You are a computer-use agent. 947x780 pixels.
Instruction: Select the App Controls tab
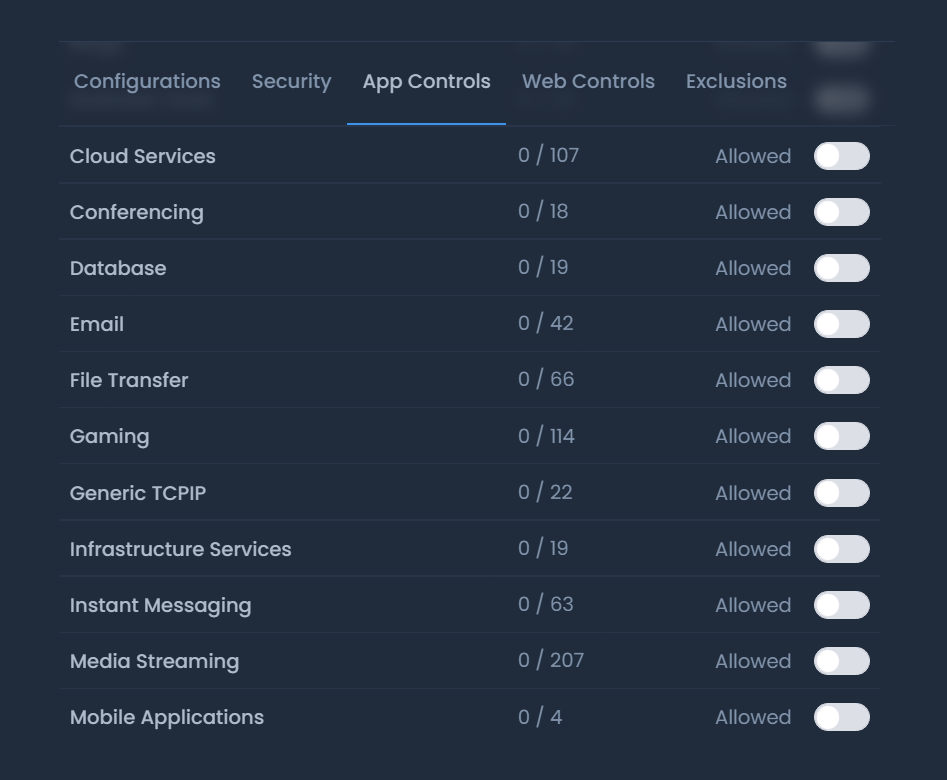(426, 81)
